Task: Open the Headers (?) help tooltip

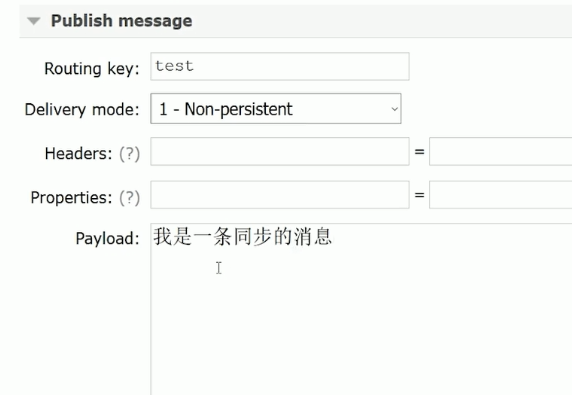Action: (x=130, y=154)
